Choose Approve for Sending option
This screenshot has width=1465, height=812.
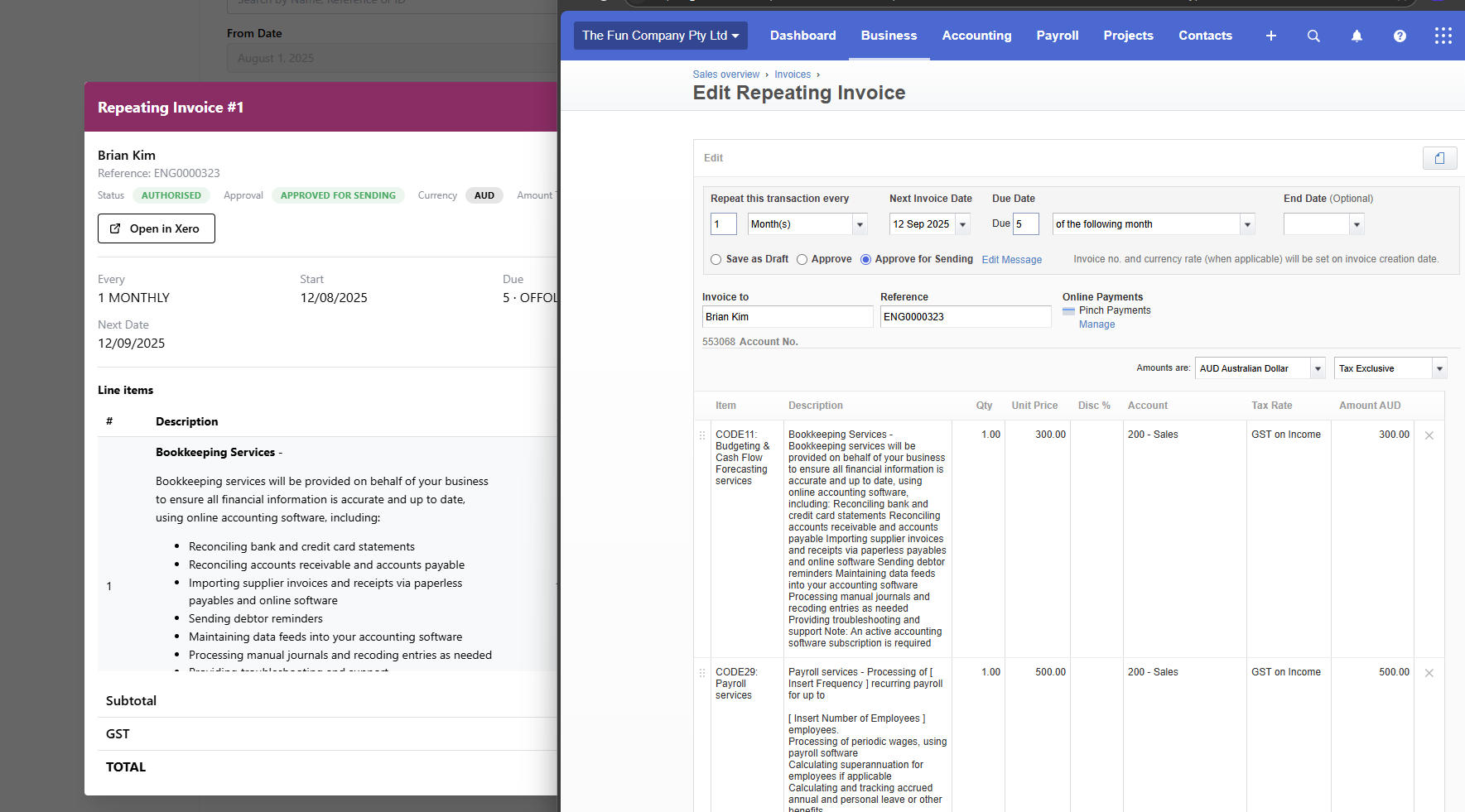866,260
